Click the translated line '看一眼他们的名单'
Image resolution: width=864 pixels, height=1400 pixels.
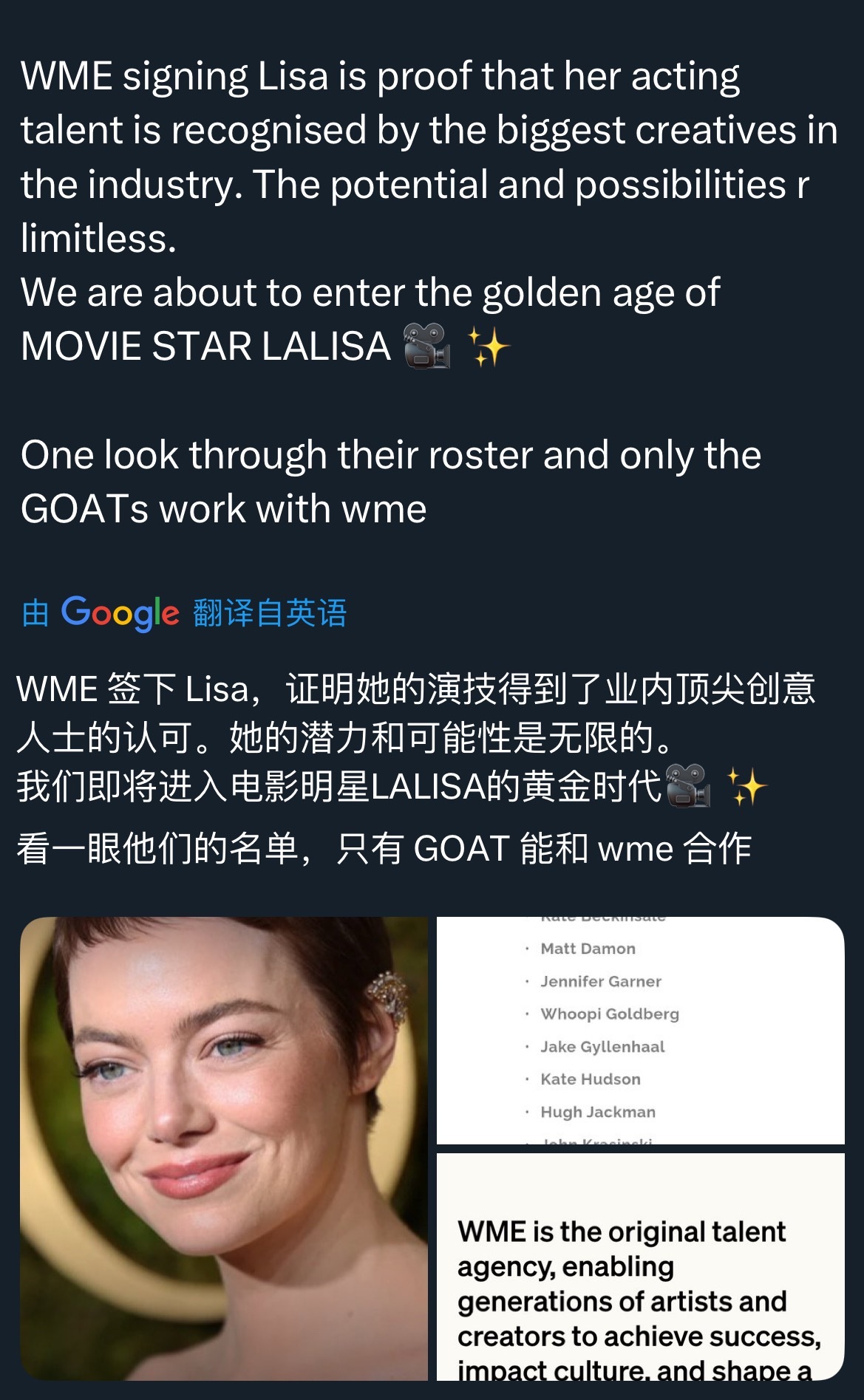click(384, 848)
